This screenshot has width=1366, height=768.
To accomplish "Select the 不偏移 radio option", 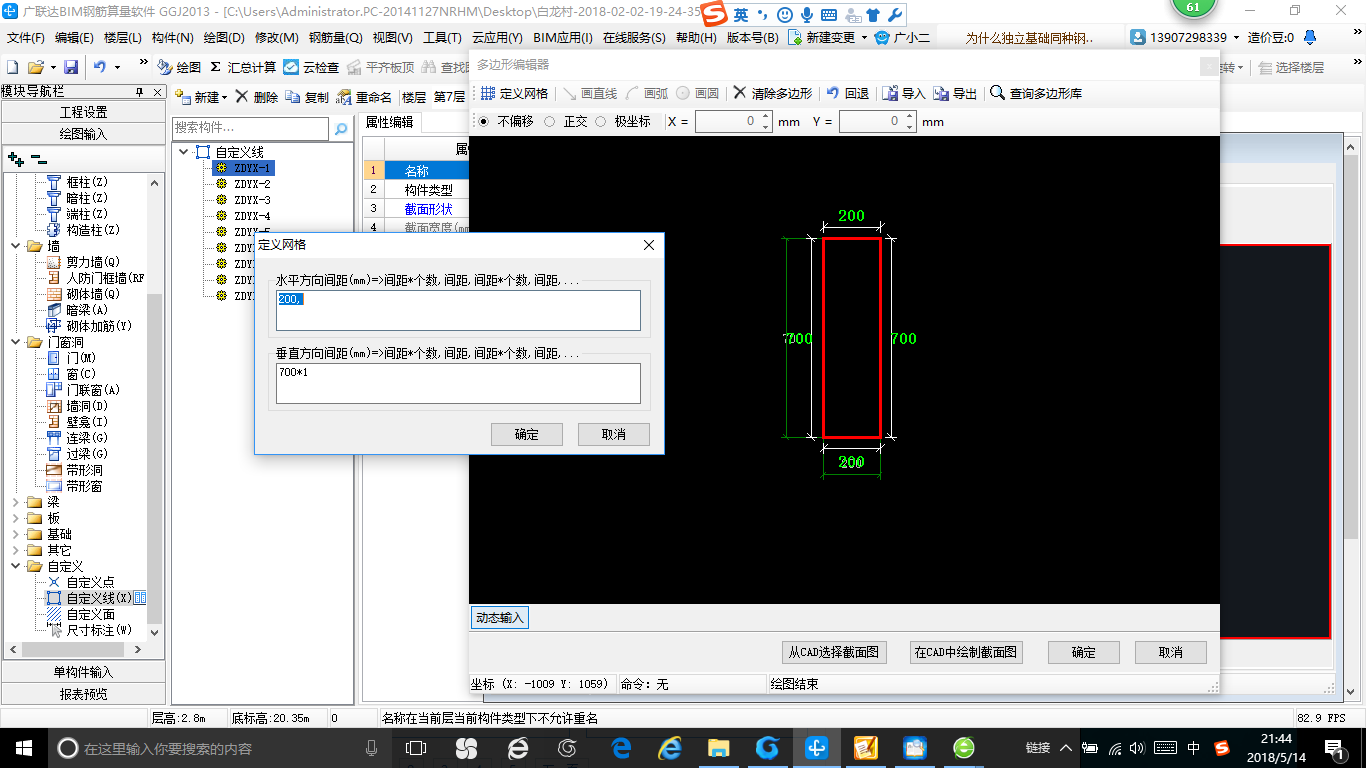I will coord(484,121).
